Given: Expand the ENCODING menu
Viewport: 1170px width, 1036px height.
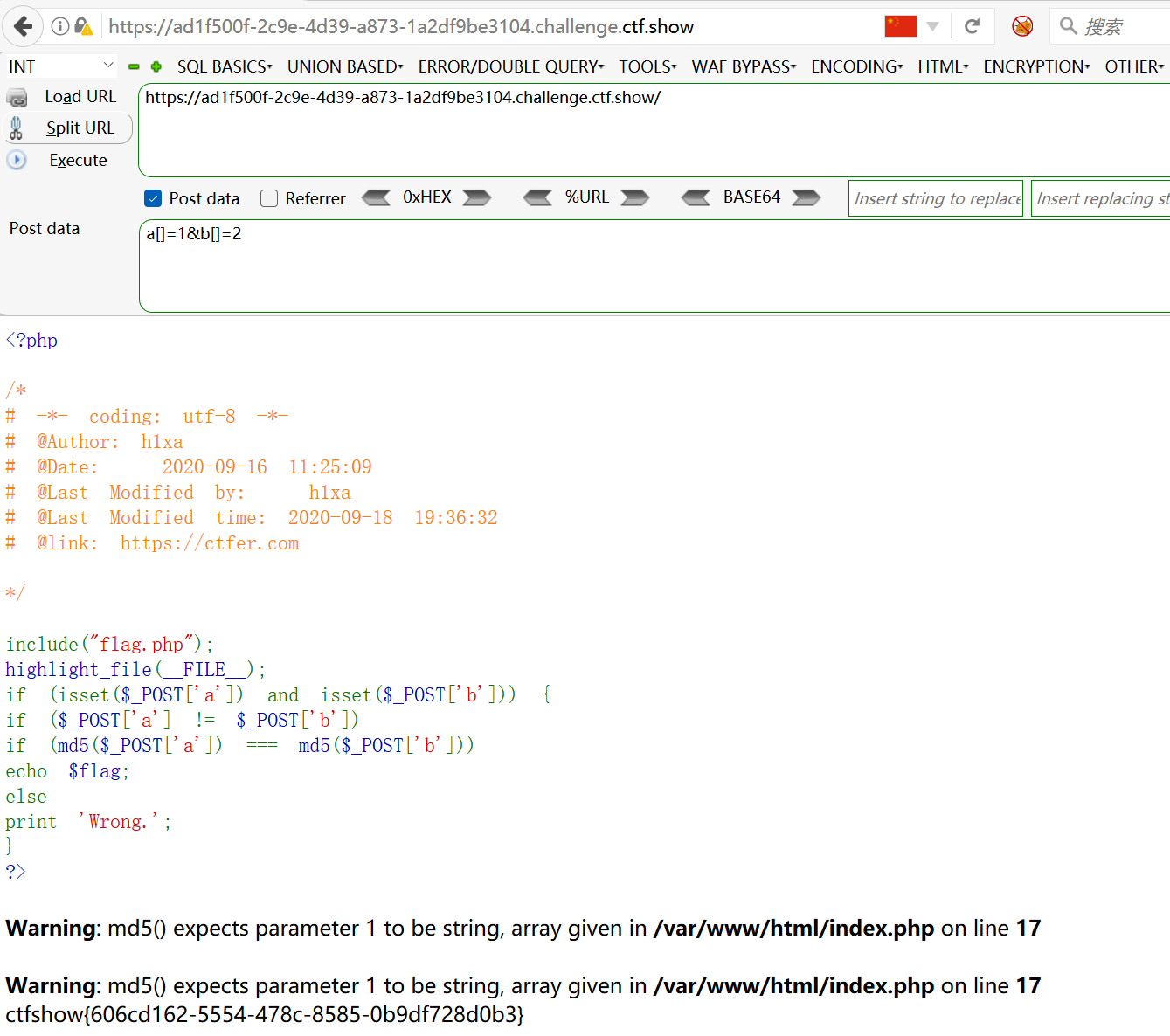Looking at the screenshot, I should [856, 66].
